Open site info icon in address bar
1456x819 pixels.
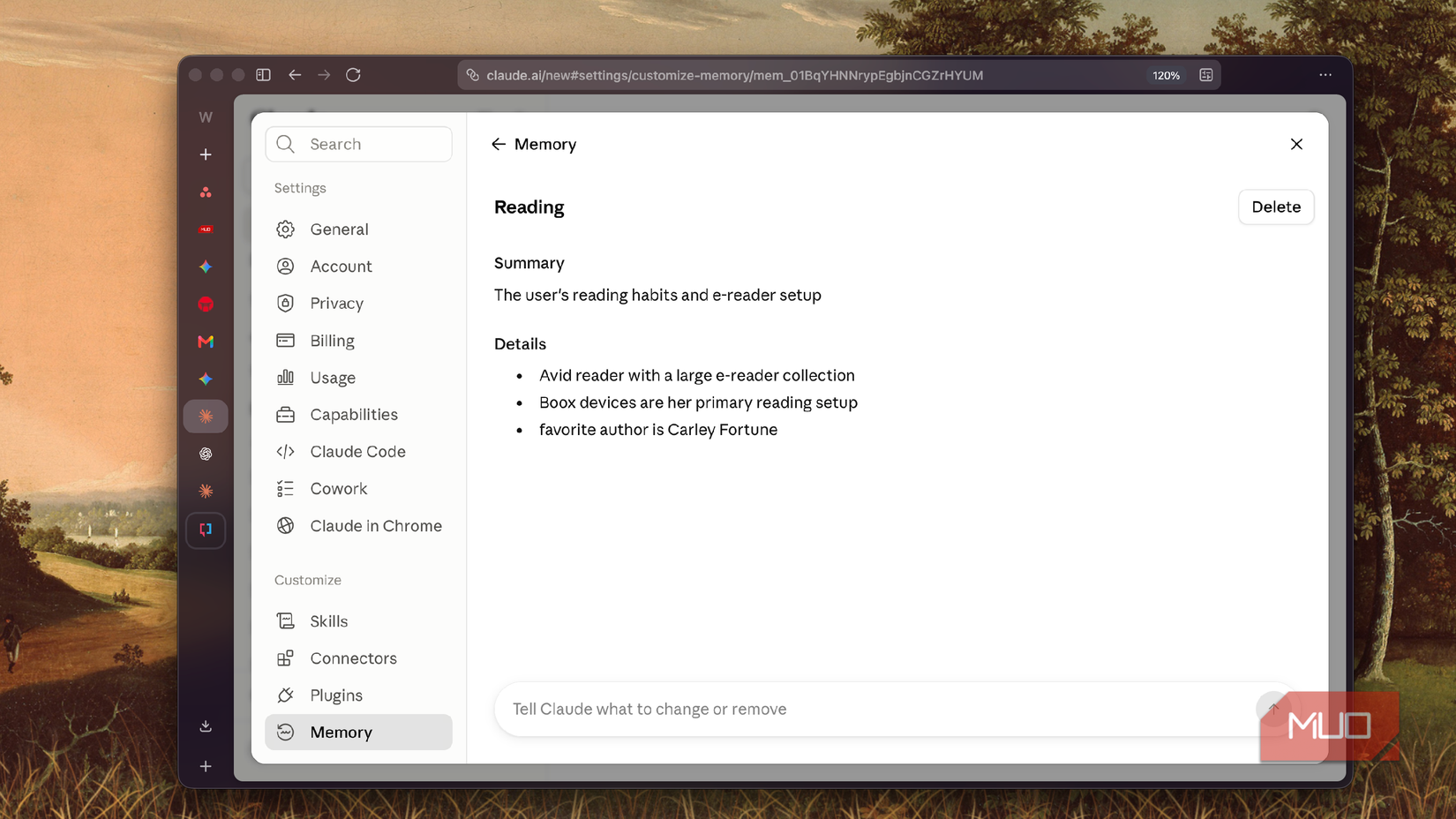(x=473, y=75)
